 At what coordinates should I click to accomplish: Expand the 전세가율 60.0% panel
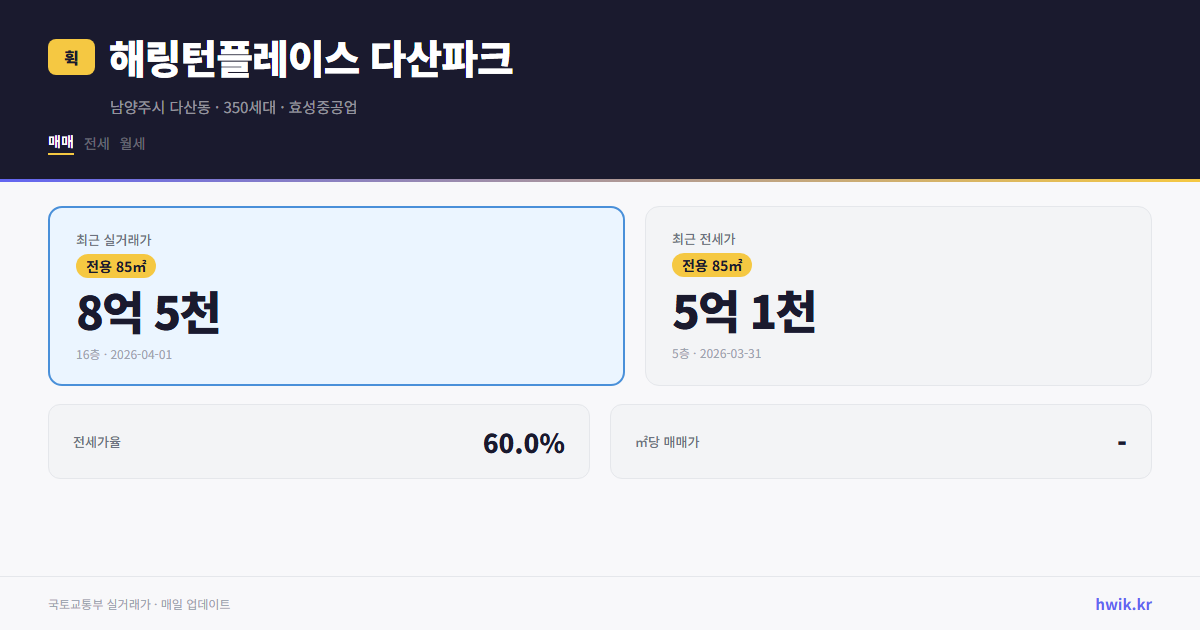pos(319,441)
